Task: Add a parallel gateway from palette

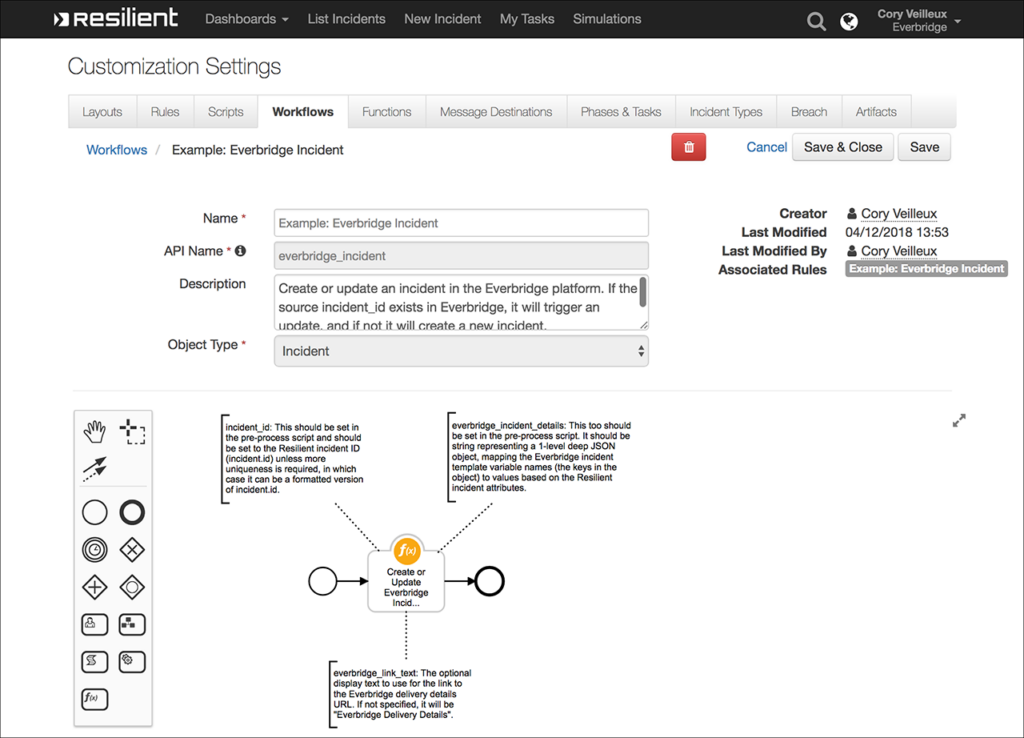Action: (95, 587)
